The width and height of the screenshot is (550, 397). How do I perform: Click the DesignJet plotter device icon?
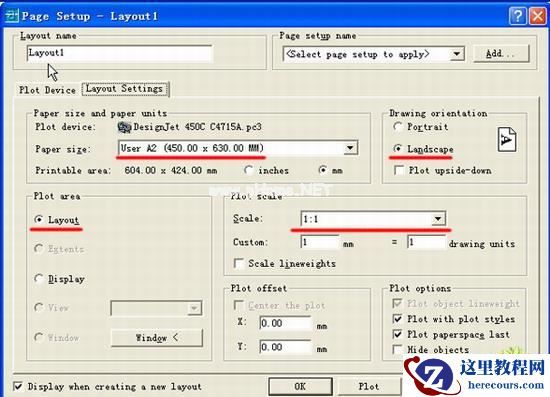(x=124, y=127)
